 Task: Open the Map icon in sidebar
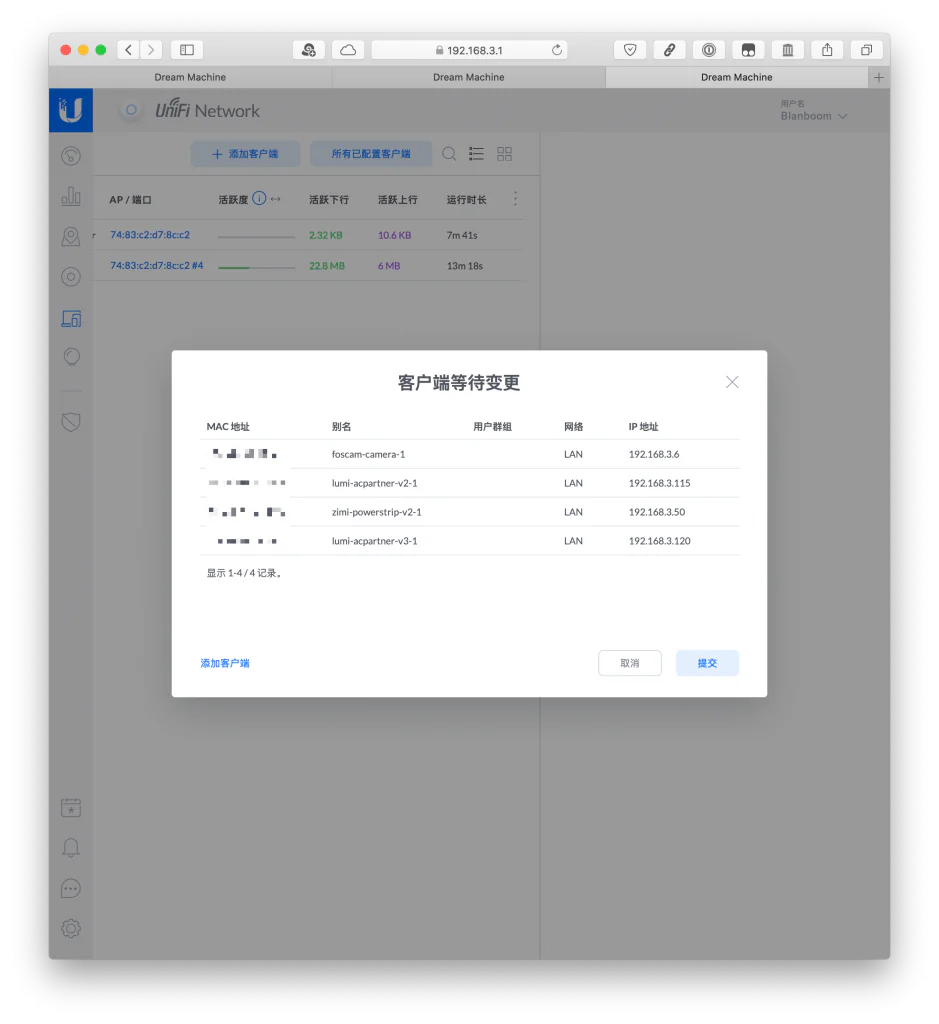[71, 236]
